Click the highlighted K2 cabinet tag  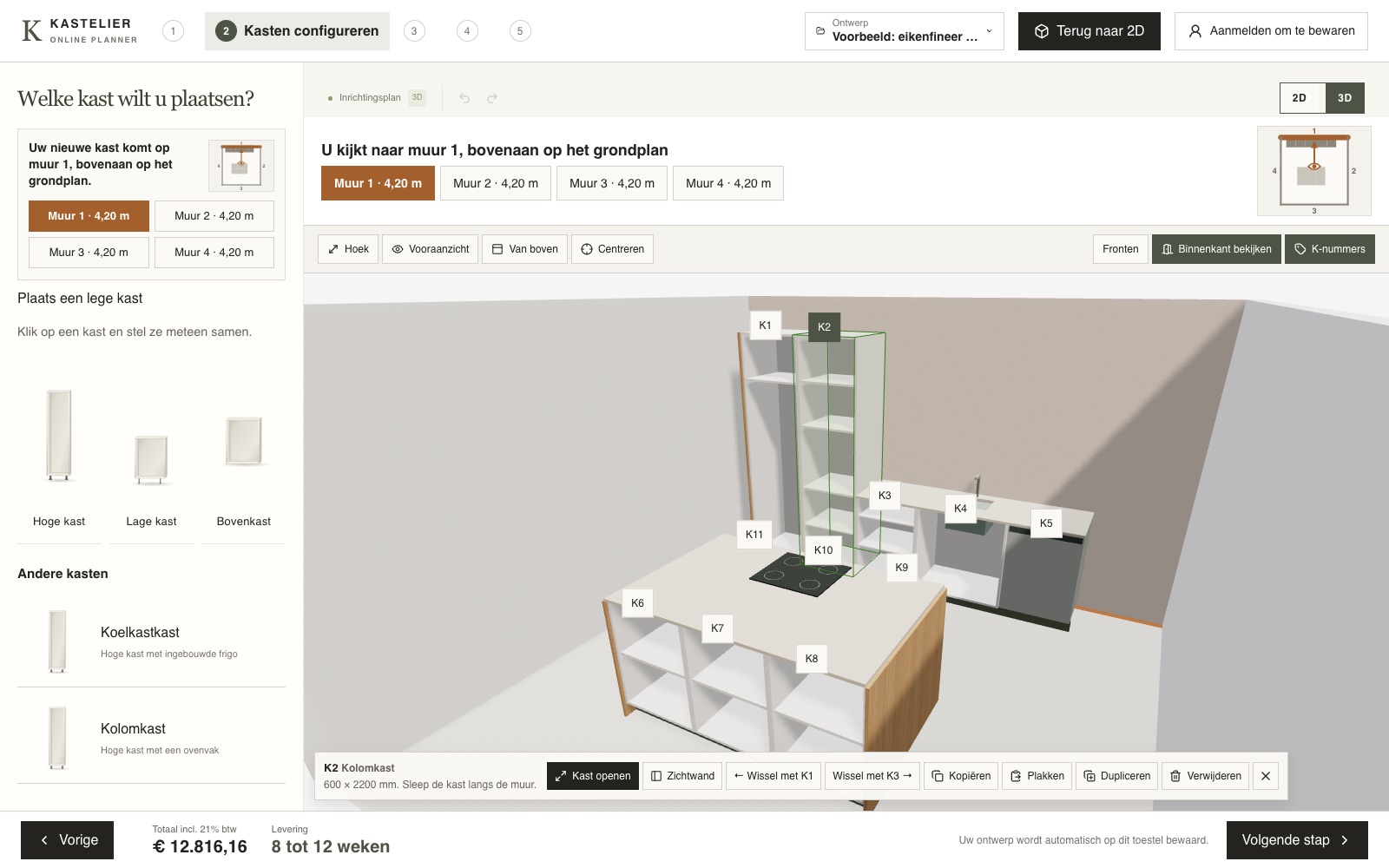tap(825, 327)
